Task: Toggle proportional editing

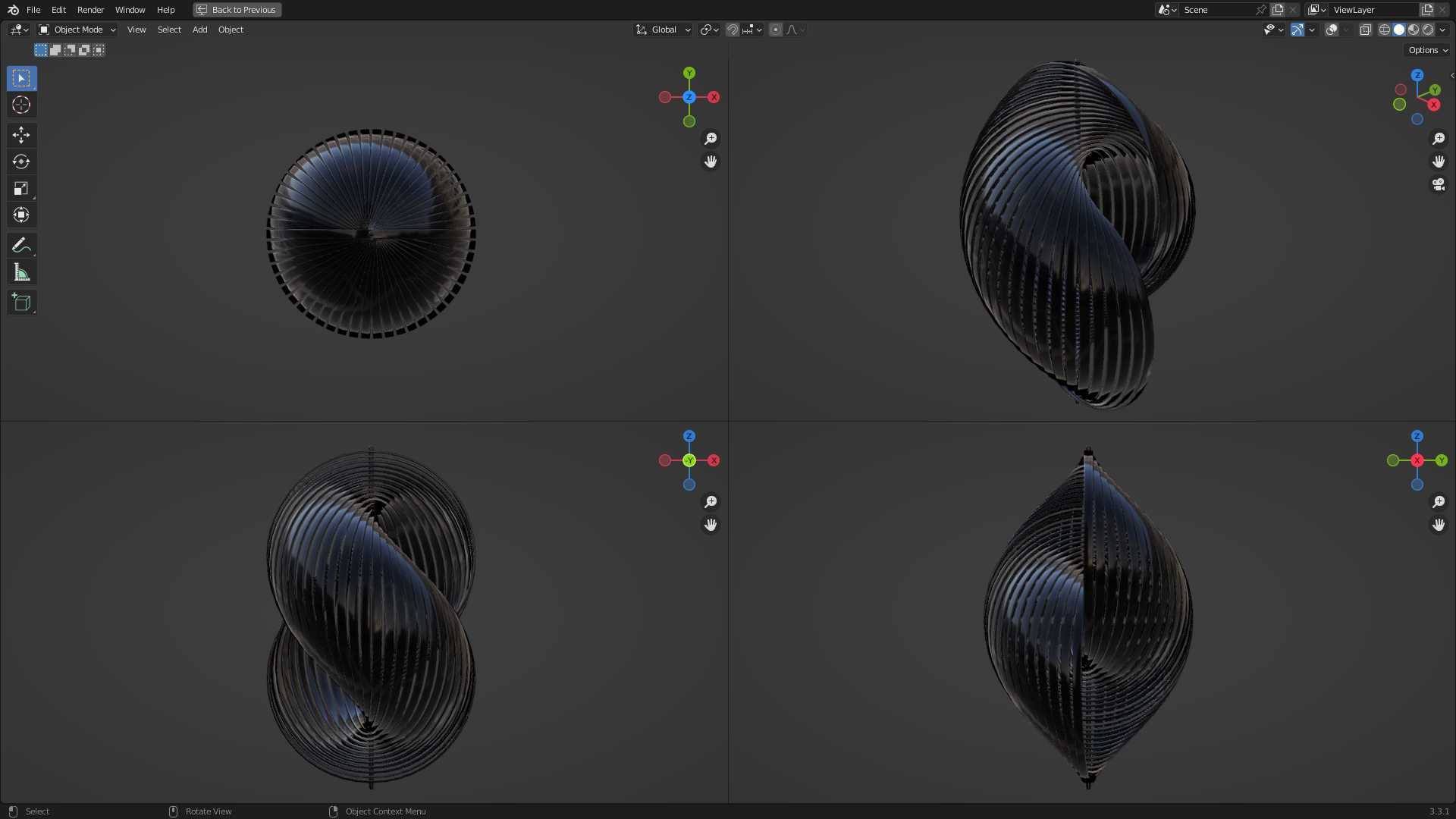Action: 776,30
